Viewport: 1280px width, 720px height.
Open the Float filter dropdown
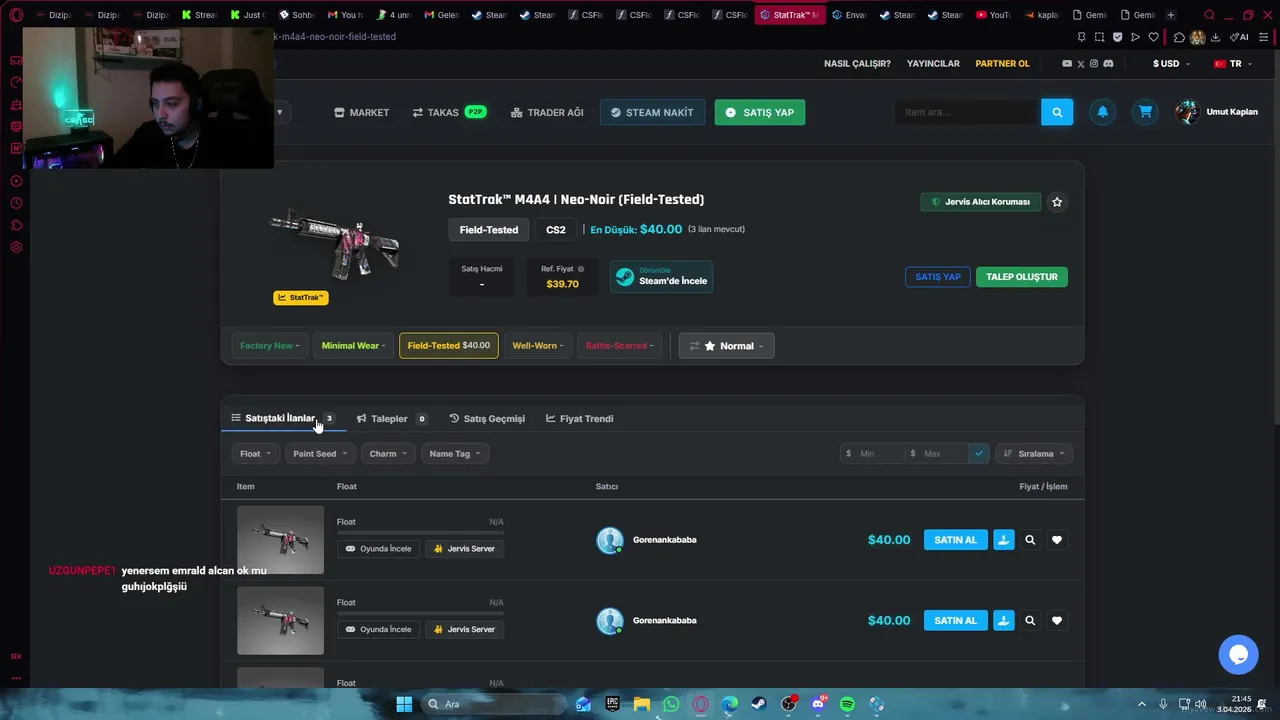pos(255,454)
